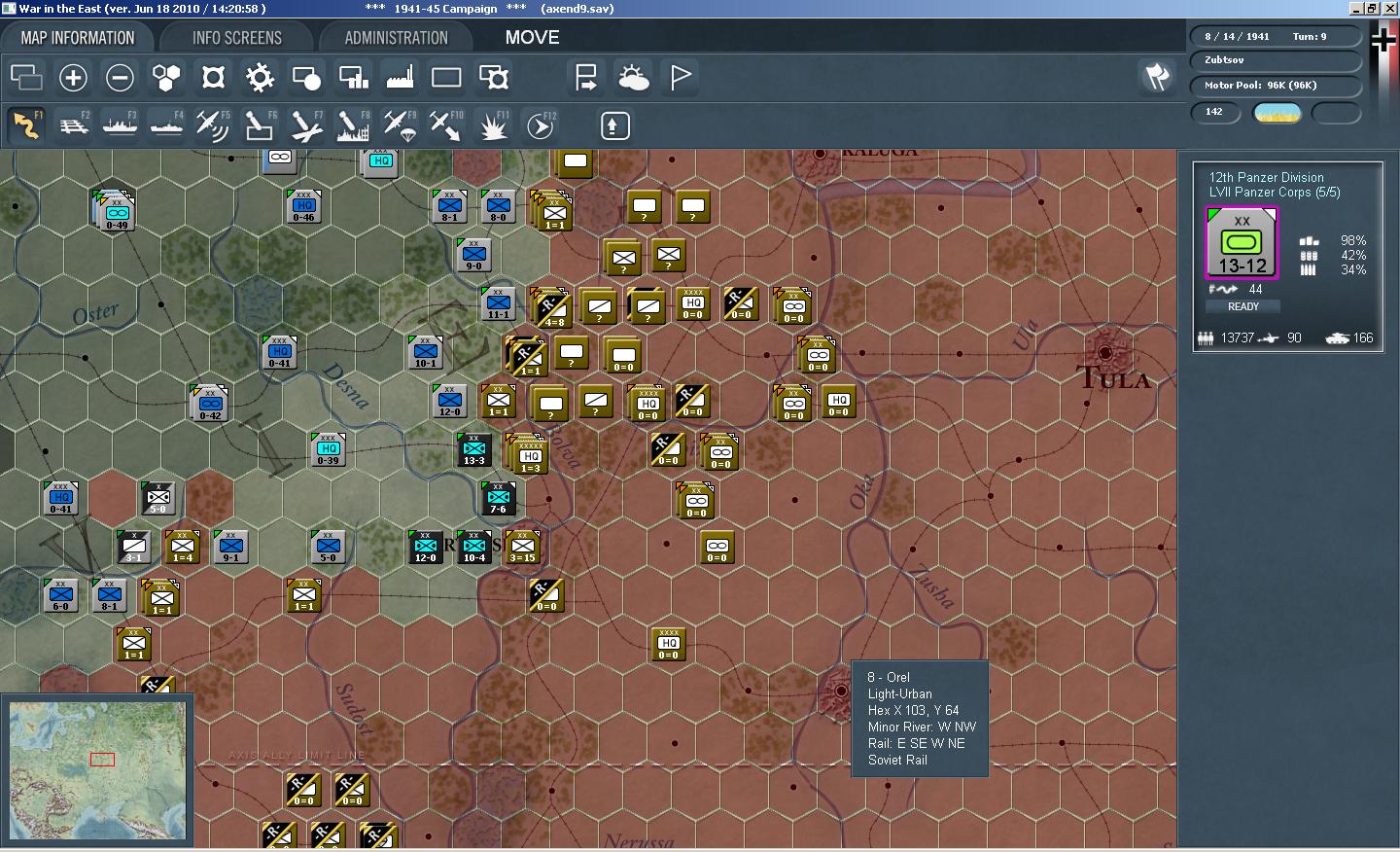
Task: Click the stacked windows icon in toolbar
Action: pyautogui.click(x=26, y=77)
